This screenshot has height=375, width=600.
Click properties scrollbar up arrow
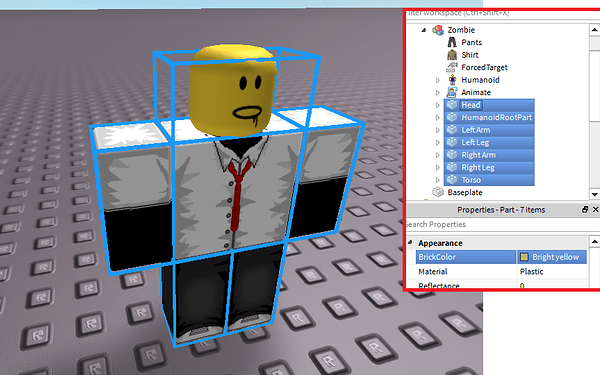coord(595,241)
